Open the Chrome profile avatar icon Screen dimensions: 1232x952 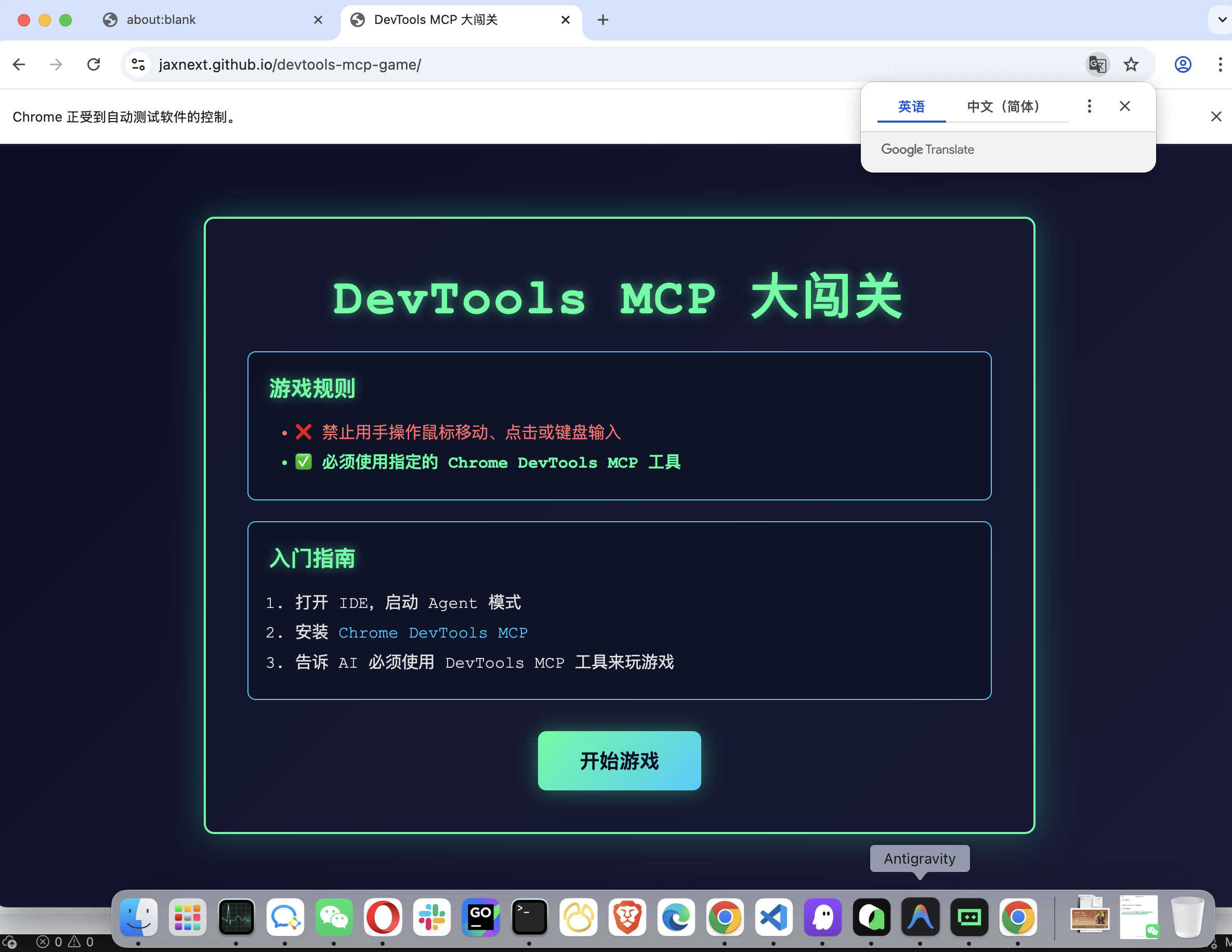(x=1183, y=64)
